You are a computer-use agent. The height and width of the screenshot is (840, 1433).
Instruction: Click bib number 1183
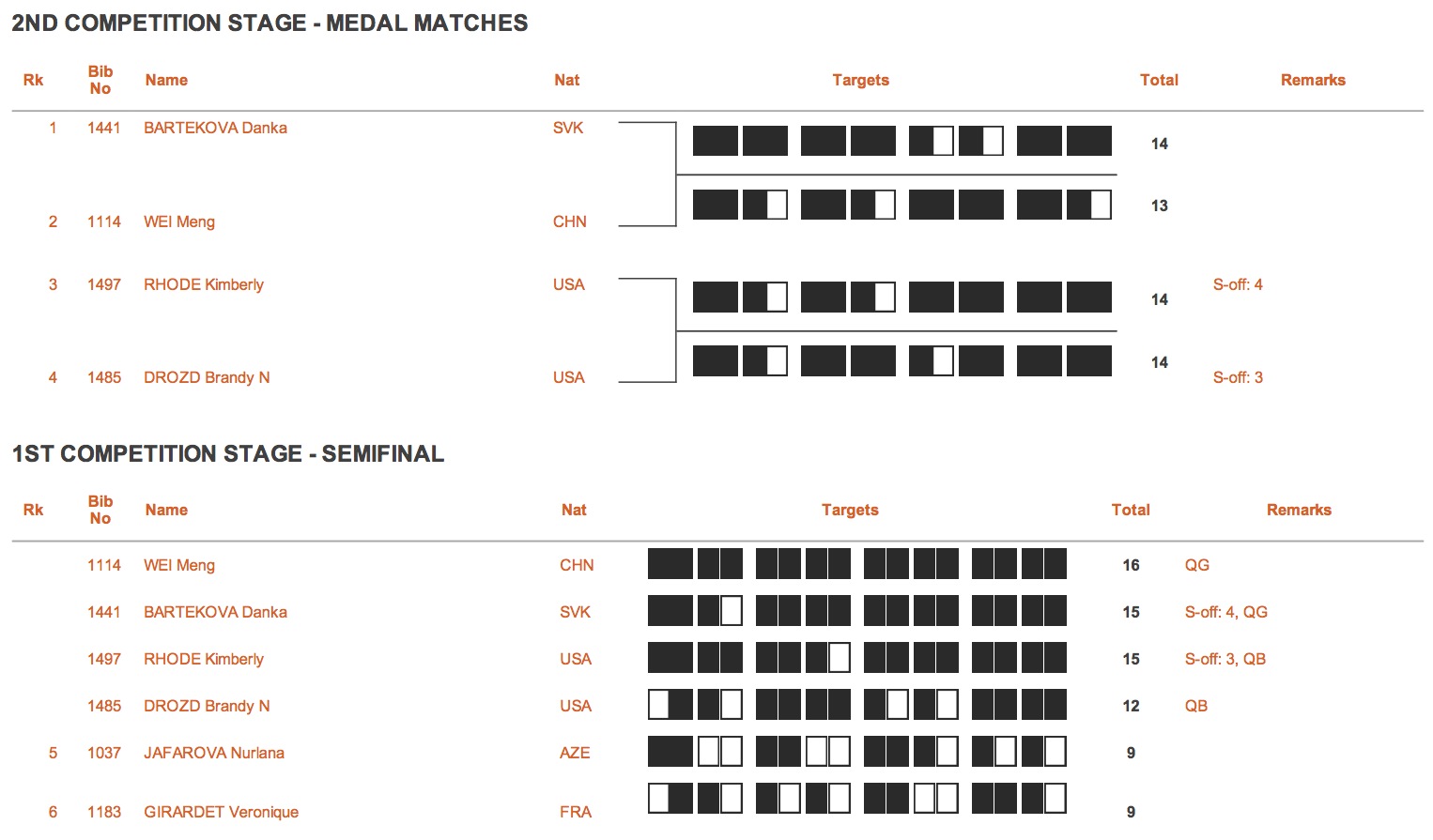coord(103,812)
